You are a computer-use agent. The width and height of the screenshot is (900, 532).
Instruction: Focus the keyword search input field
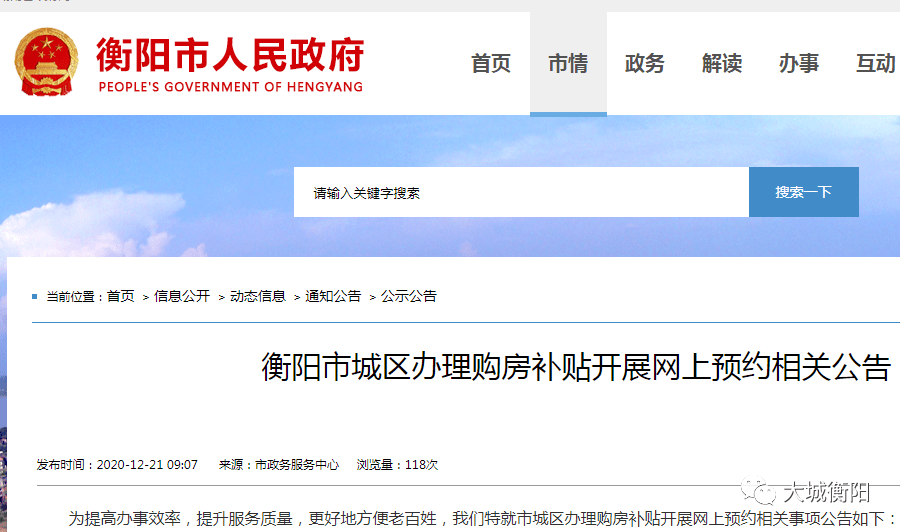point(521,192)
